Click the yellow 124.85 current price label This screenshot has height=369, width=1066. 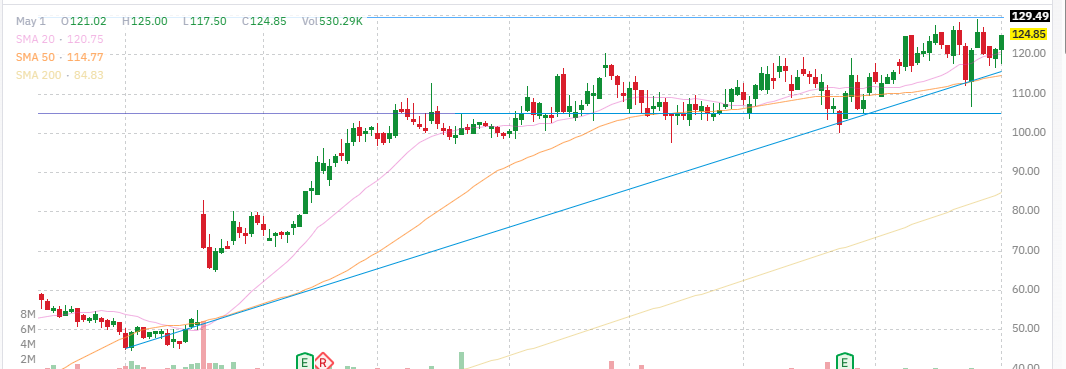tap(1029, 35)
